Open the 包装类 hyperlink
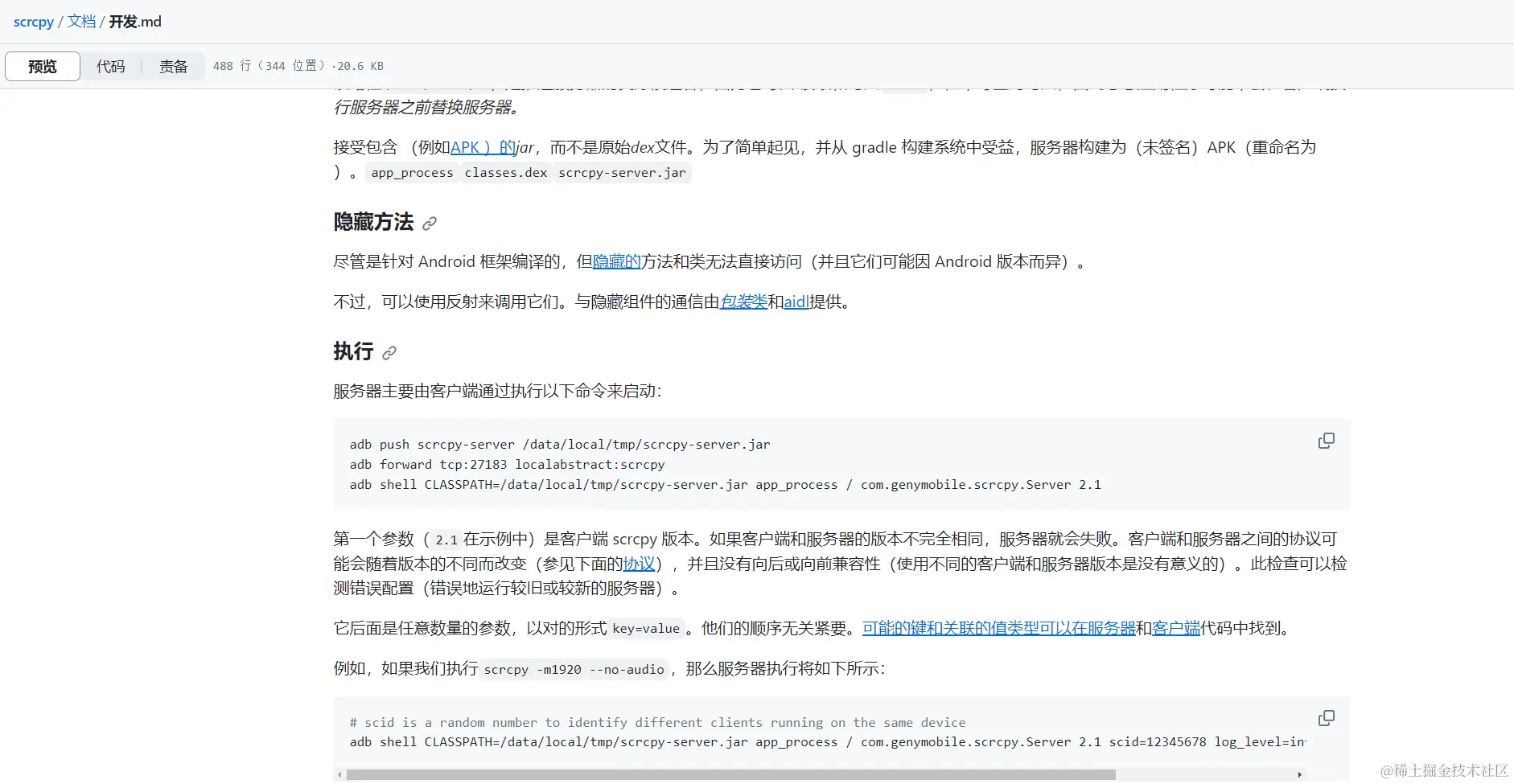This screenshot has height=784, width=1514. (743, 302)
